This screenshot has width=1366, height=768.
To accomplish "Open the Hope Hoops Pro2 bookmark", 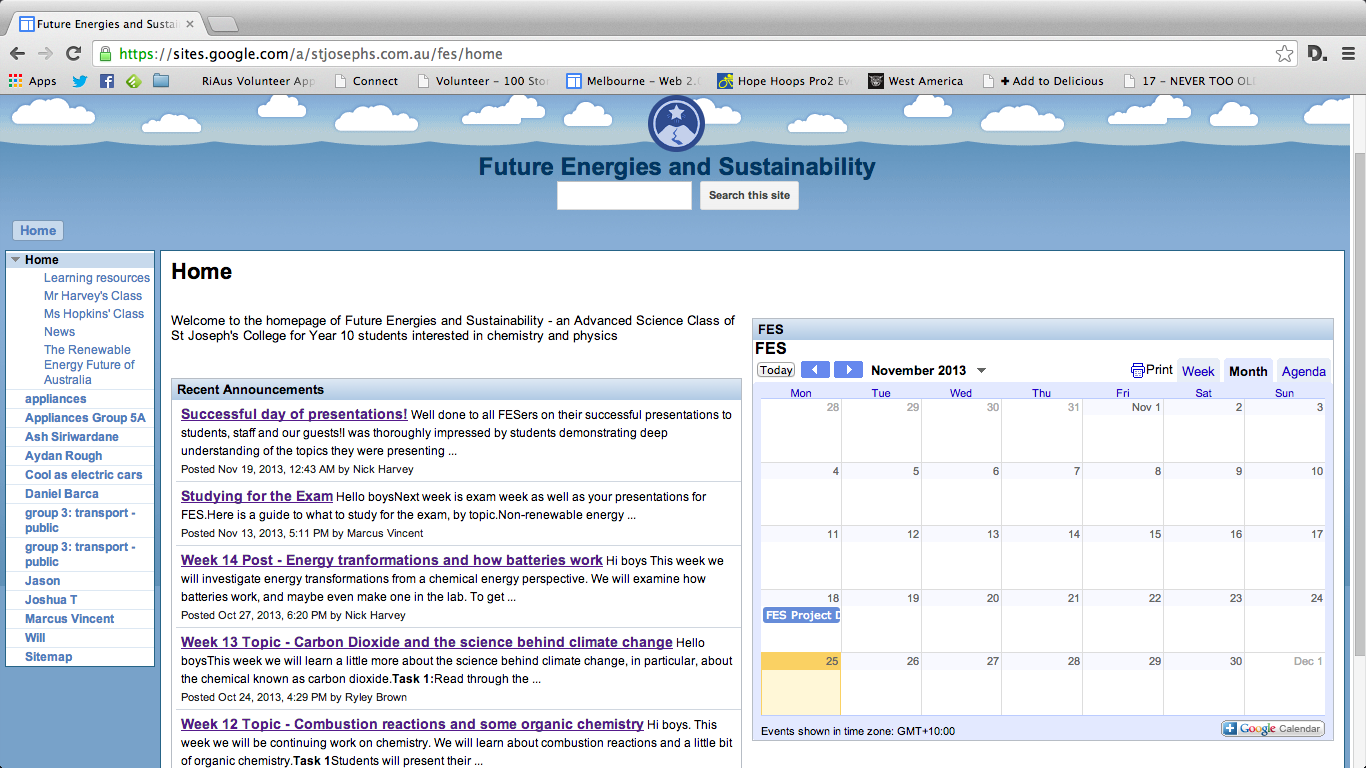I will click(x=785, y=81).
